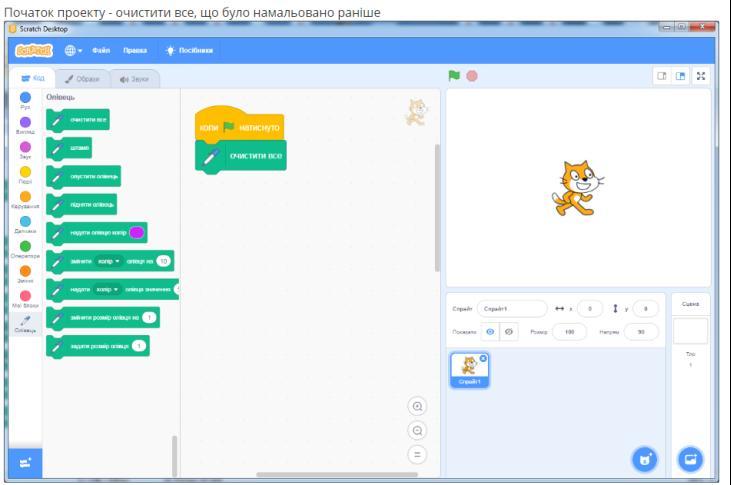The height and width of the screenshot is (485, 731).
Task: Select the Датчики sensing category
Action: coord(25,224)
